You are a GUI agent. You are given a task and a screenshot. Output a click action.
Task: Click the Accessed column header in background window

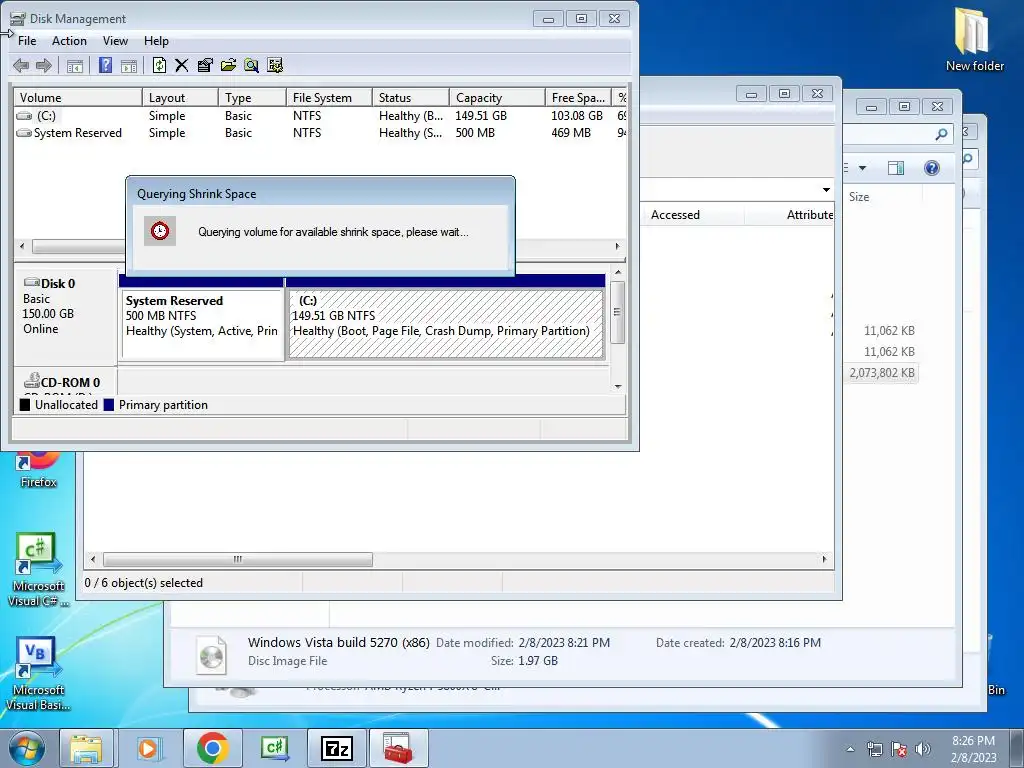692,215
